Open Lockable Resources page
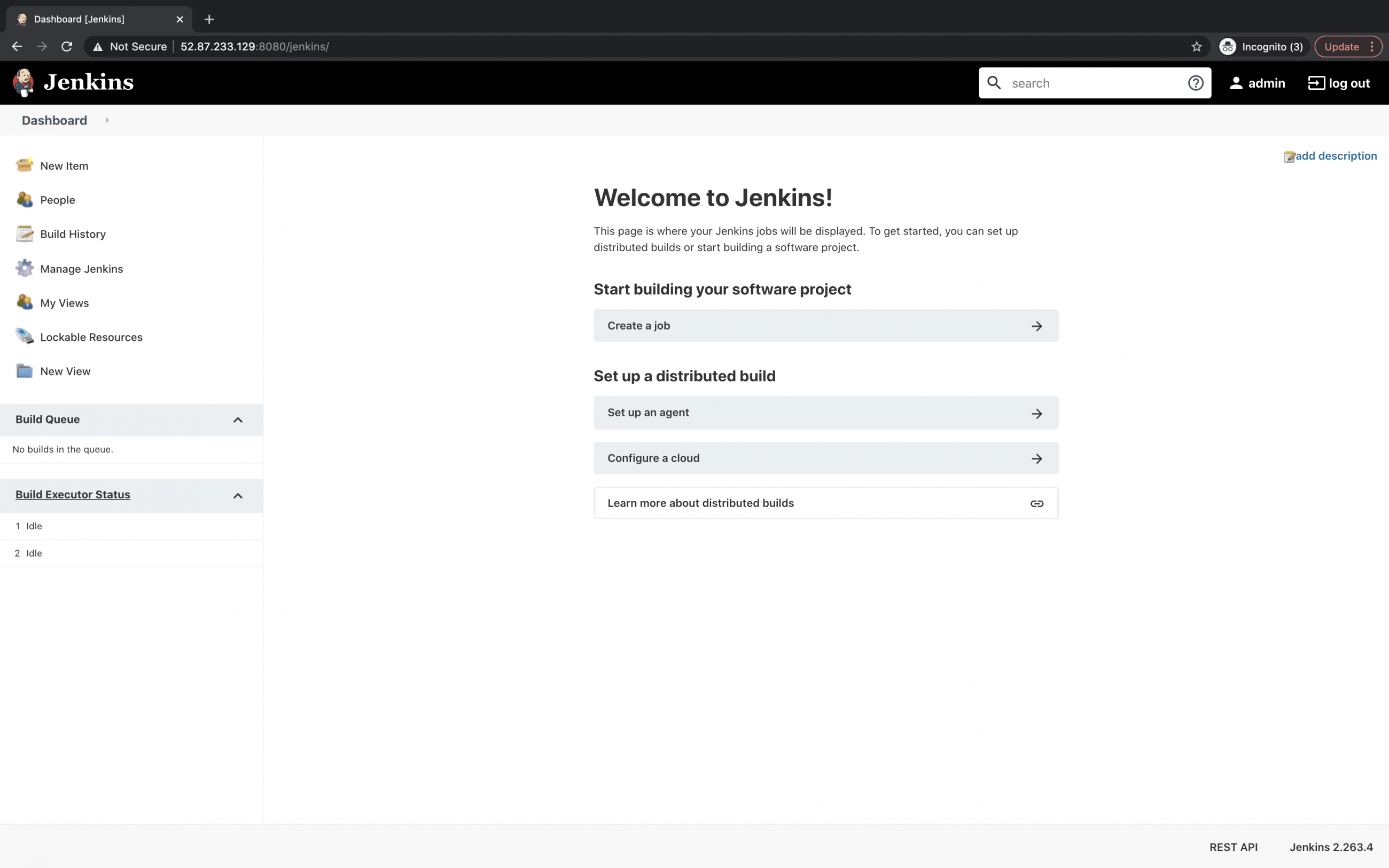The height and width of the screenshot is (868, 1389). tap(91, 337)
